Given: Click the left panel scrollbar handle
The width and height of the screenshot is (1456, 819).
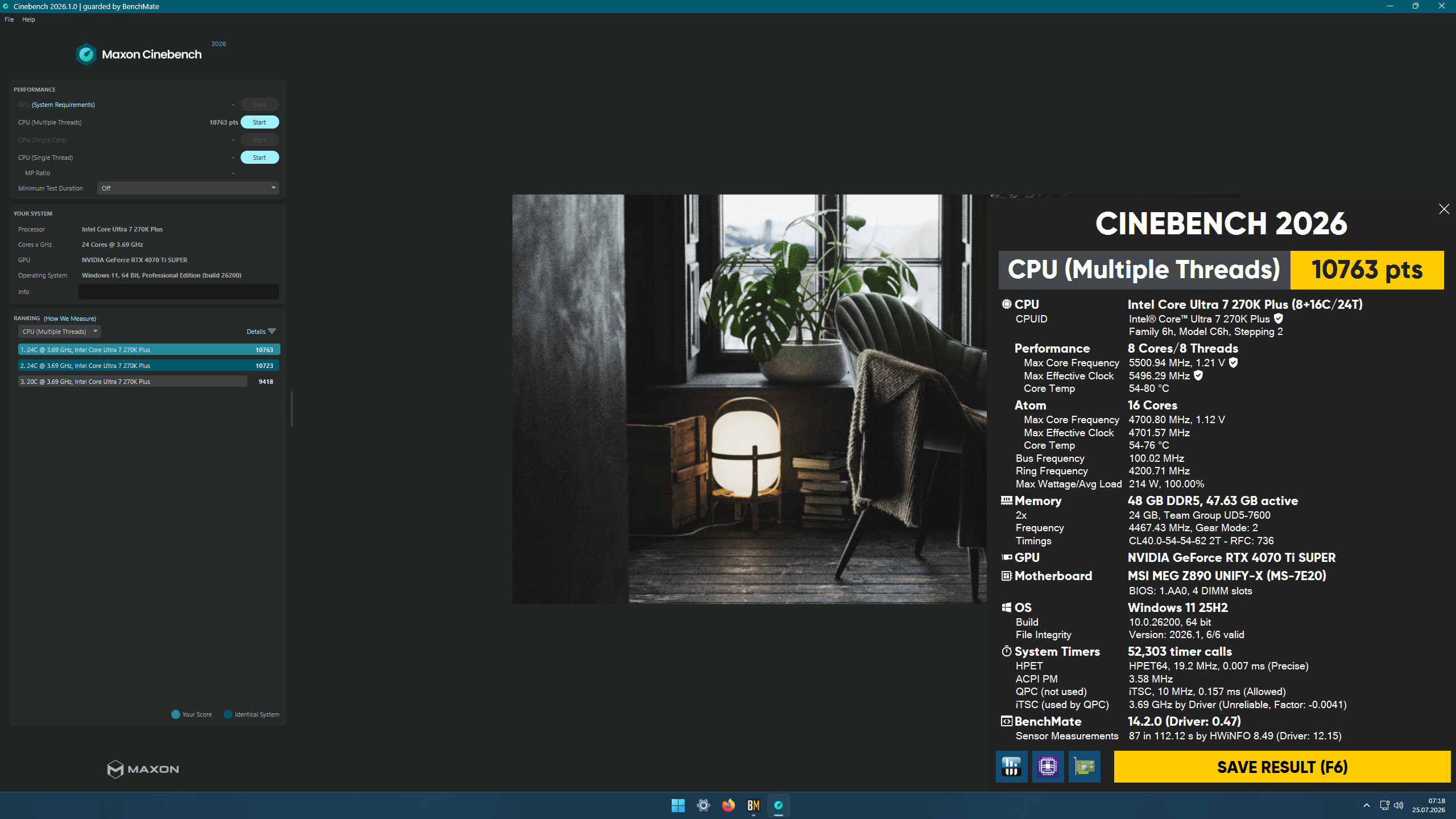Looking at the screenshot, I should [291, 408].
